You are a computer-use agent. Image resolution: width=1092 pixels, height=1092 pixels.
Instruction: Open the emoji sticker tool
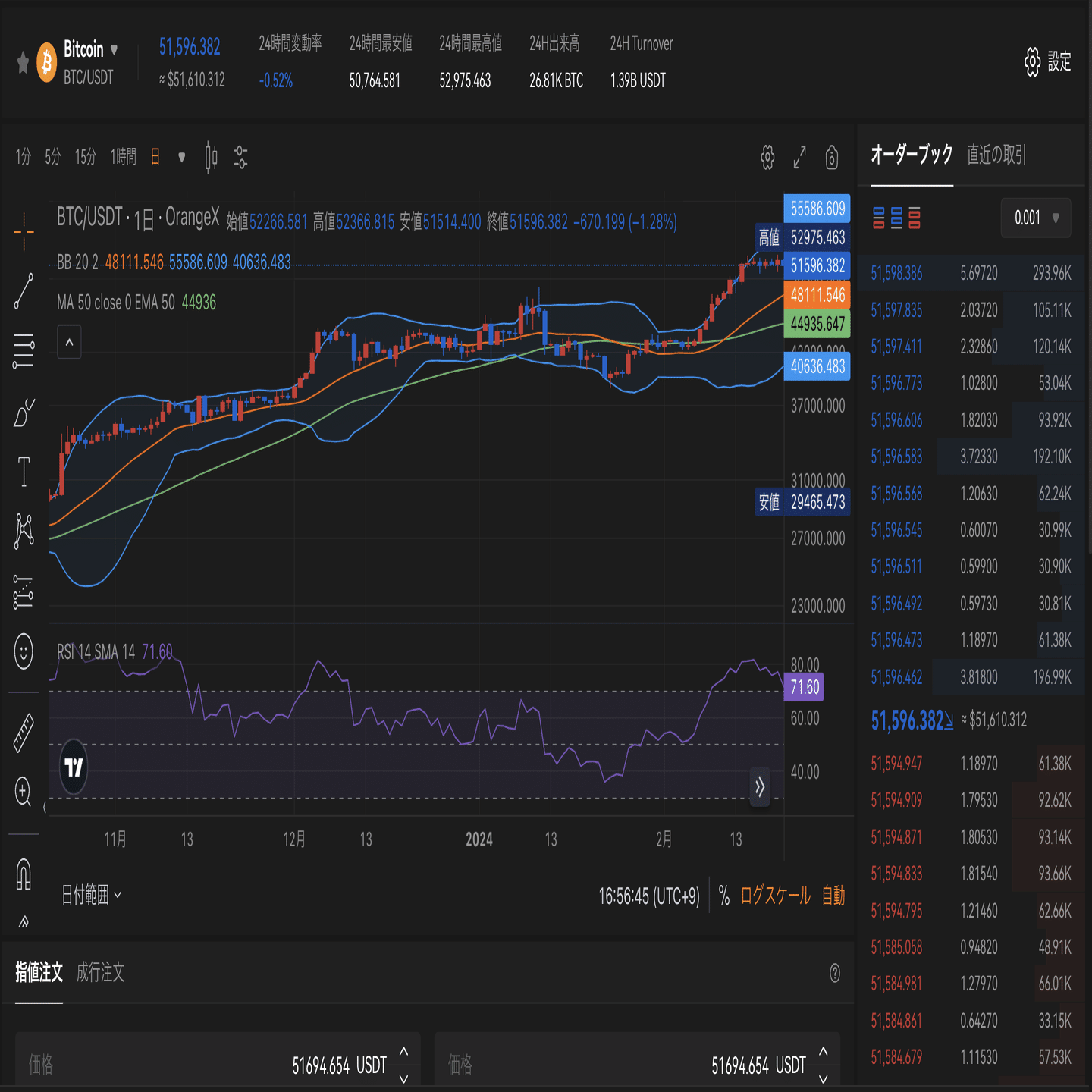[x=23, y=652]
